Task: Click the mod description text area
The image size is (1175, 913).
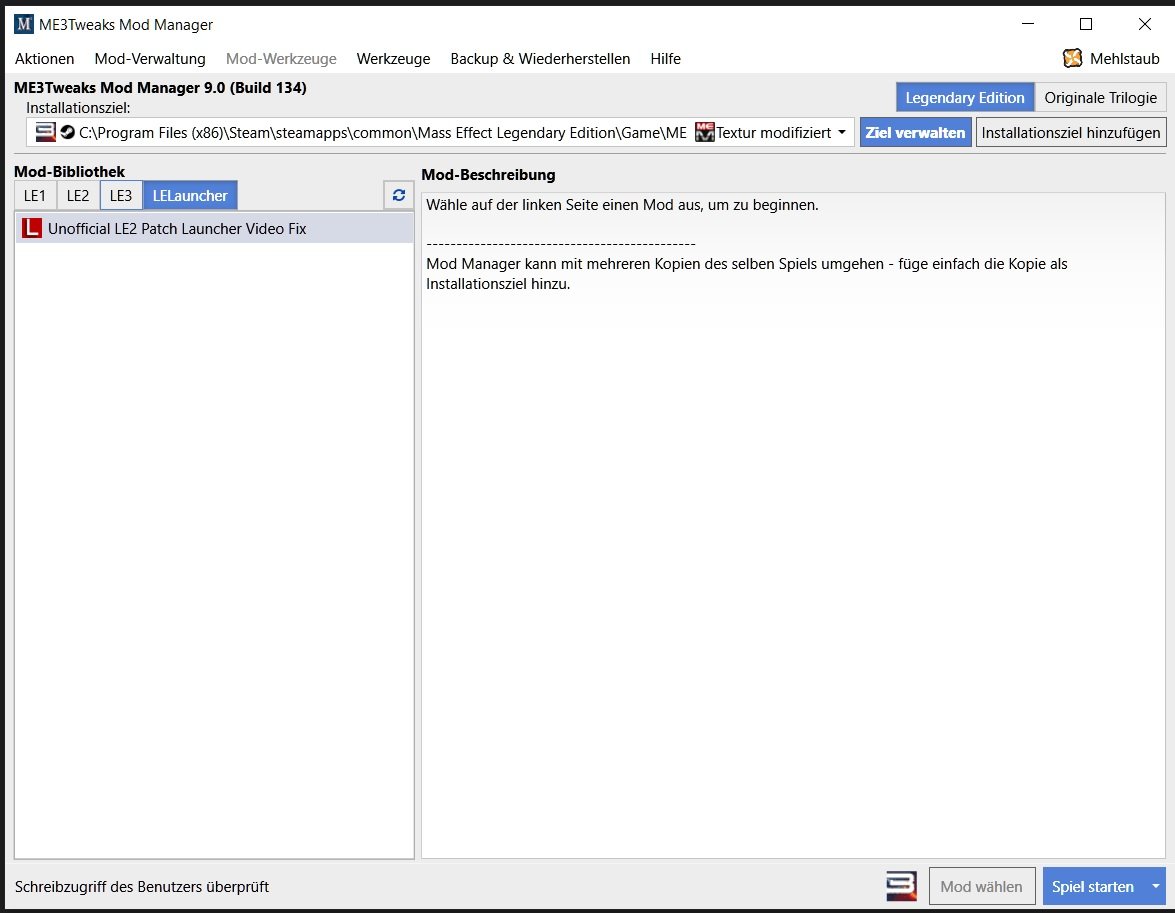Action: 793,525
